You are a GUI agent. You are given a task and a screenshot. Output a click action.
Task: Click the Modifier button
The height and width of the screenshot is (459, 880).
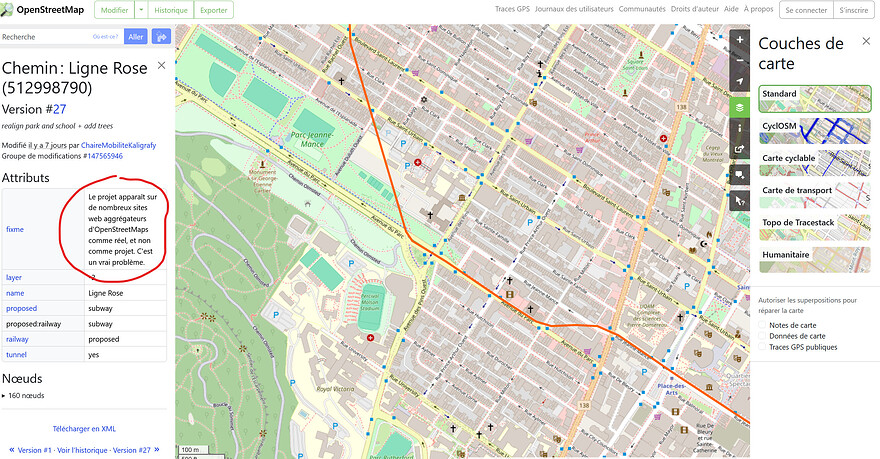click(x=114, y=10)
